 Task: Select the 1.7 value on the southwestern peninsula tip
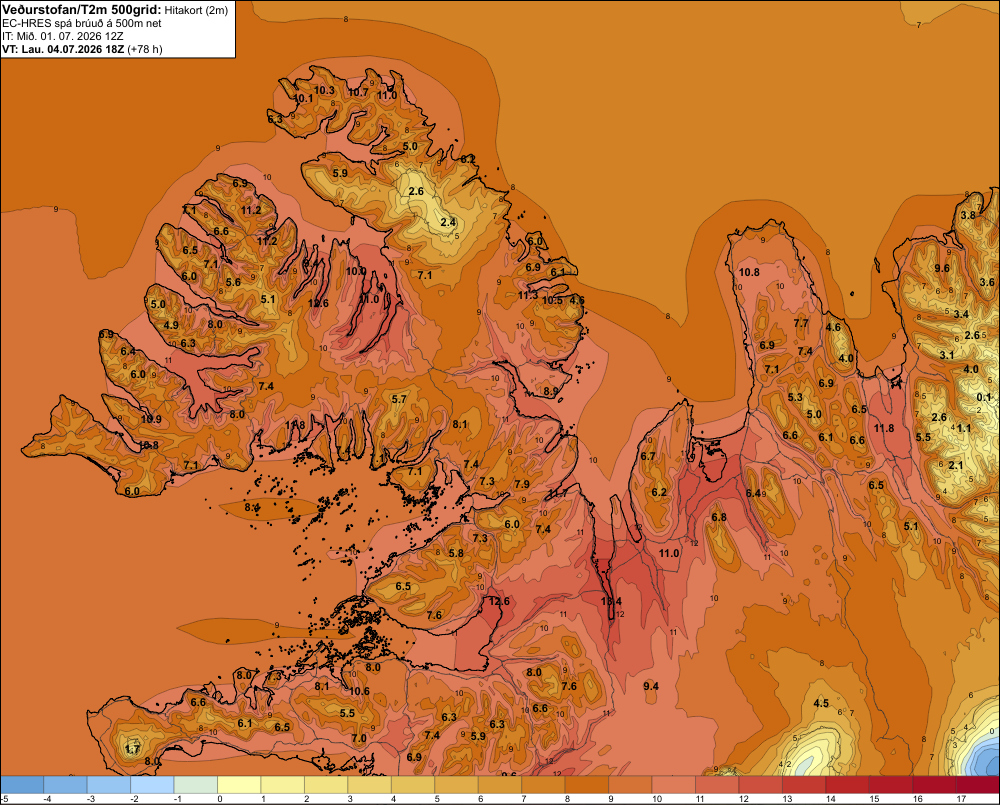132,749
